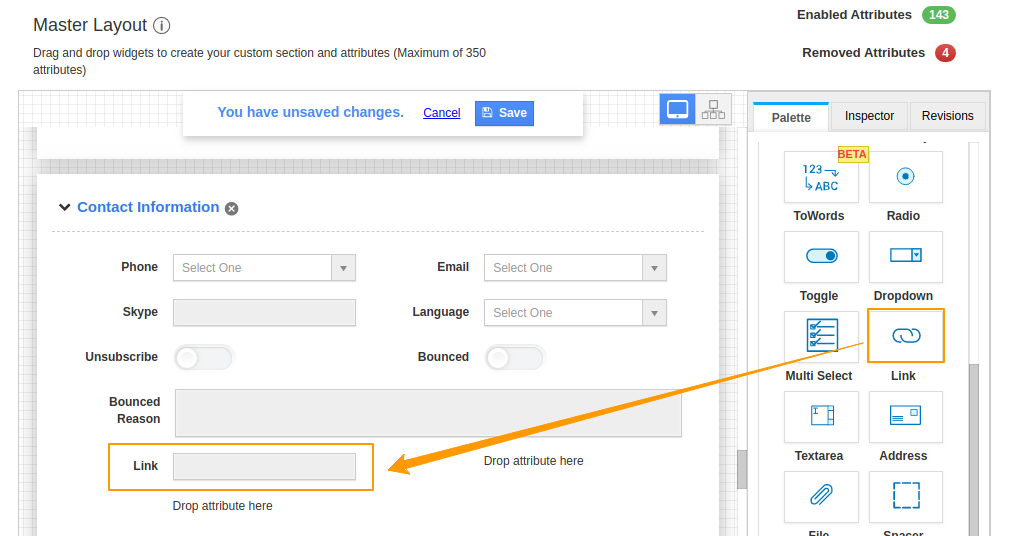Save the unsaved changes
Viewport: 1009px width, 536px height.
tap(504, 113)
